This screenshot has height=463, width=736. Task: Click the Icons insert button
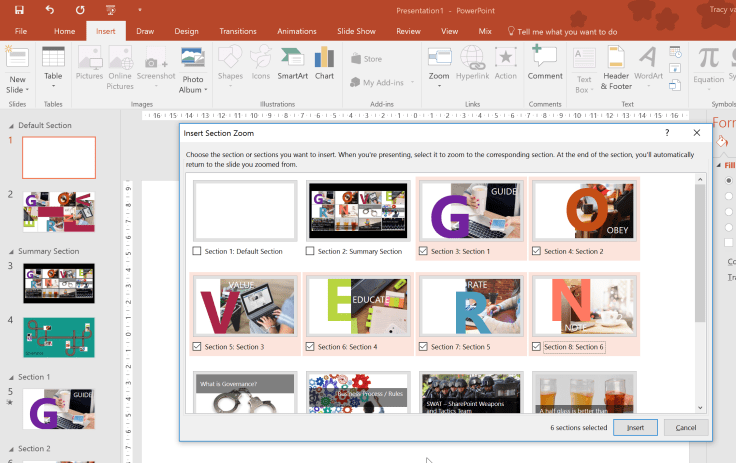(260, 62)
